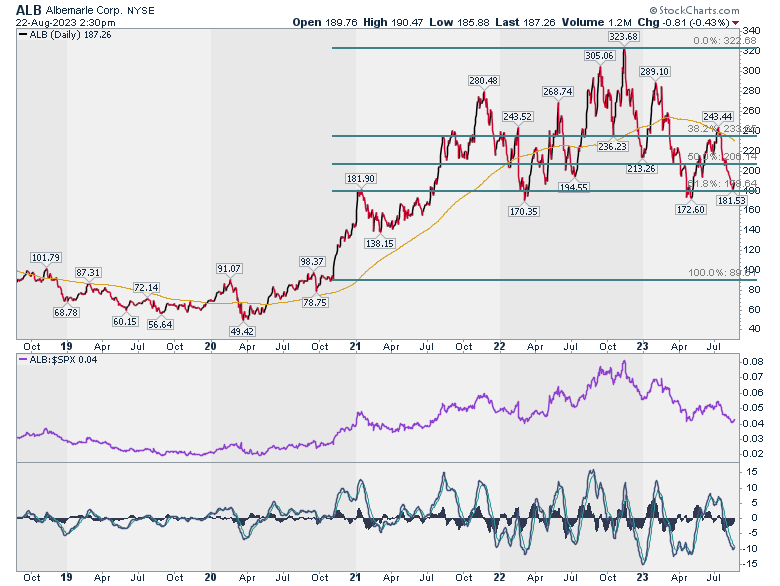Click the 60.15 price label
Image resolution: width=780 pixels, height=586 pixels.
(125, 322)
